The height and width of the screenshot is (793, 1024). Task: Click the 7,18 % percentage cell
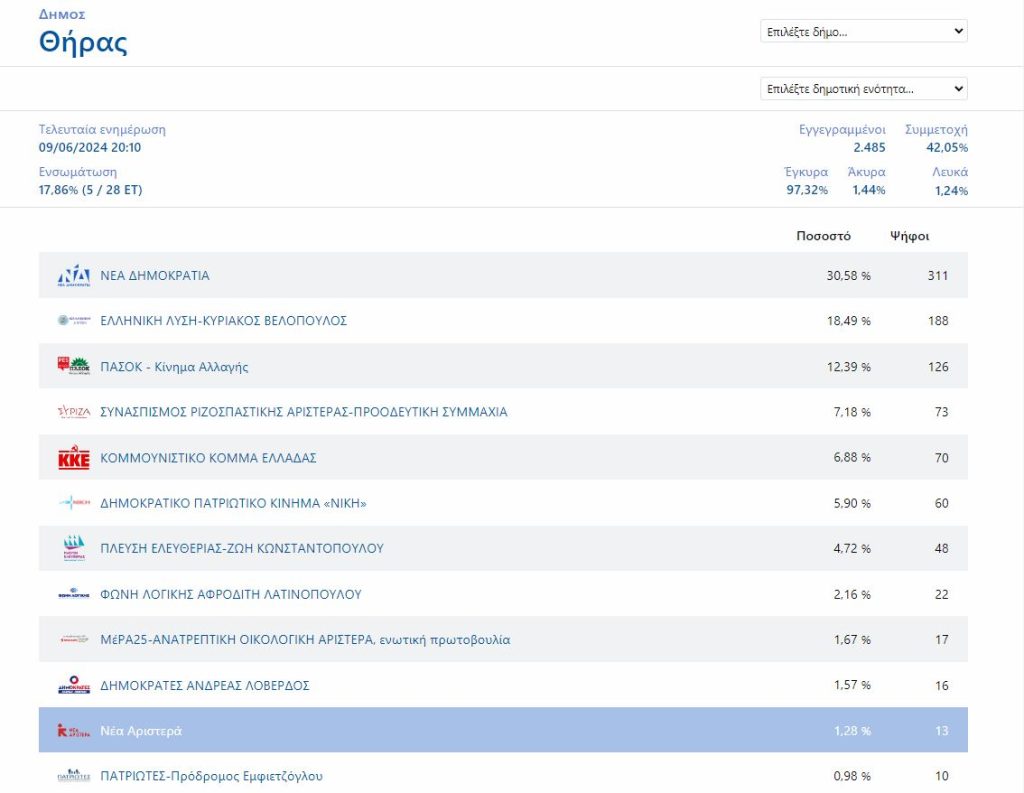[x=852, y=412]
